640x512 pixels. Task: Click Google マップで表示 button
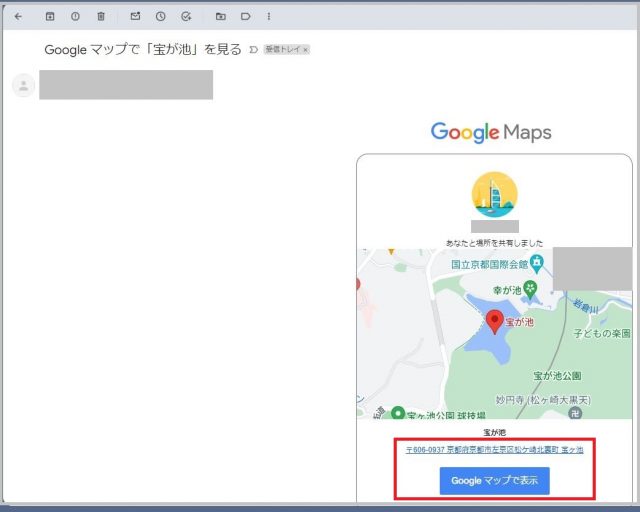[x=494, y=481]
